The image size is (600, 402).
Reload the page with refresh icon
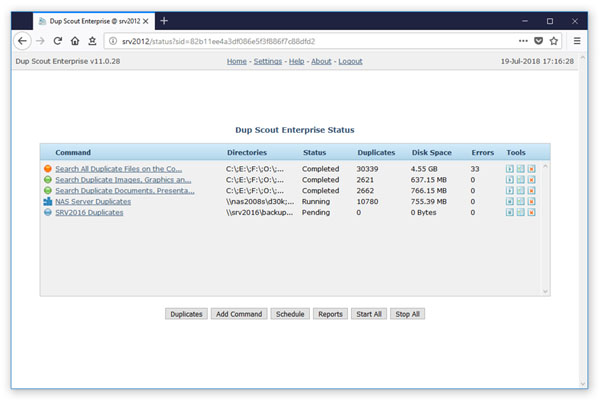[x=58, y=41]
